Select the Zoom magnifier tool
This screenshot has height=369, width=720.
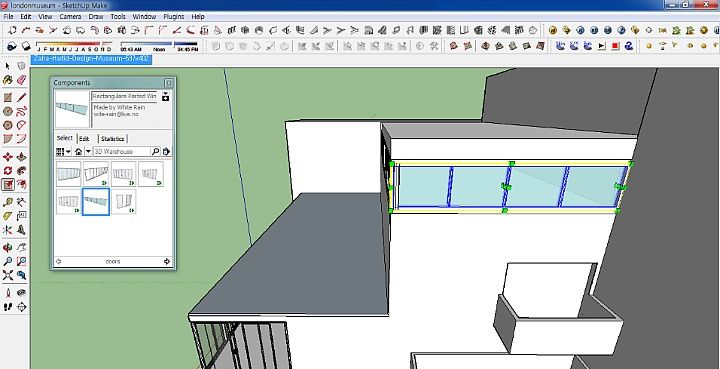[x=8, y=262]
